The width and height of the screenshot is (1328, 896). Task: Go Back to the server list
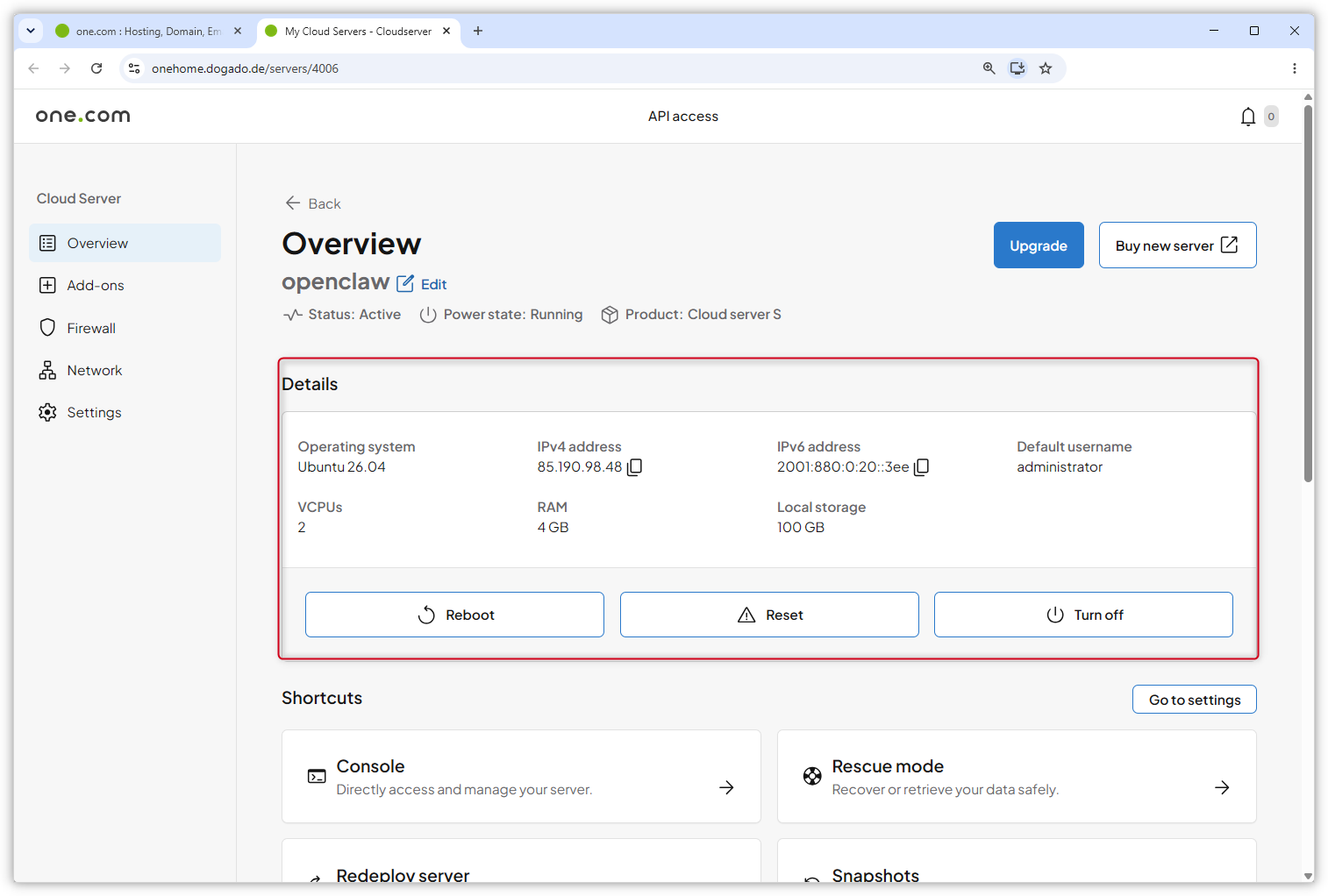tap(313, 203)
